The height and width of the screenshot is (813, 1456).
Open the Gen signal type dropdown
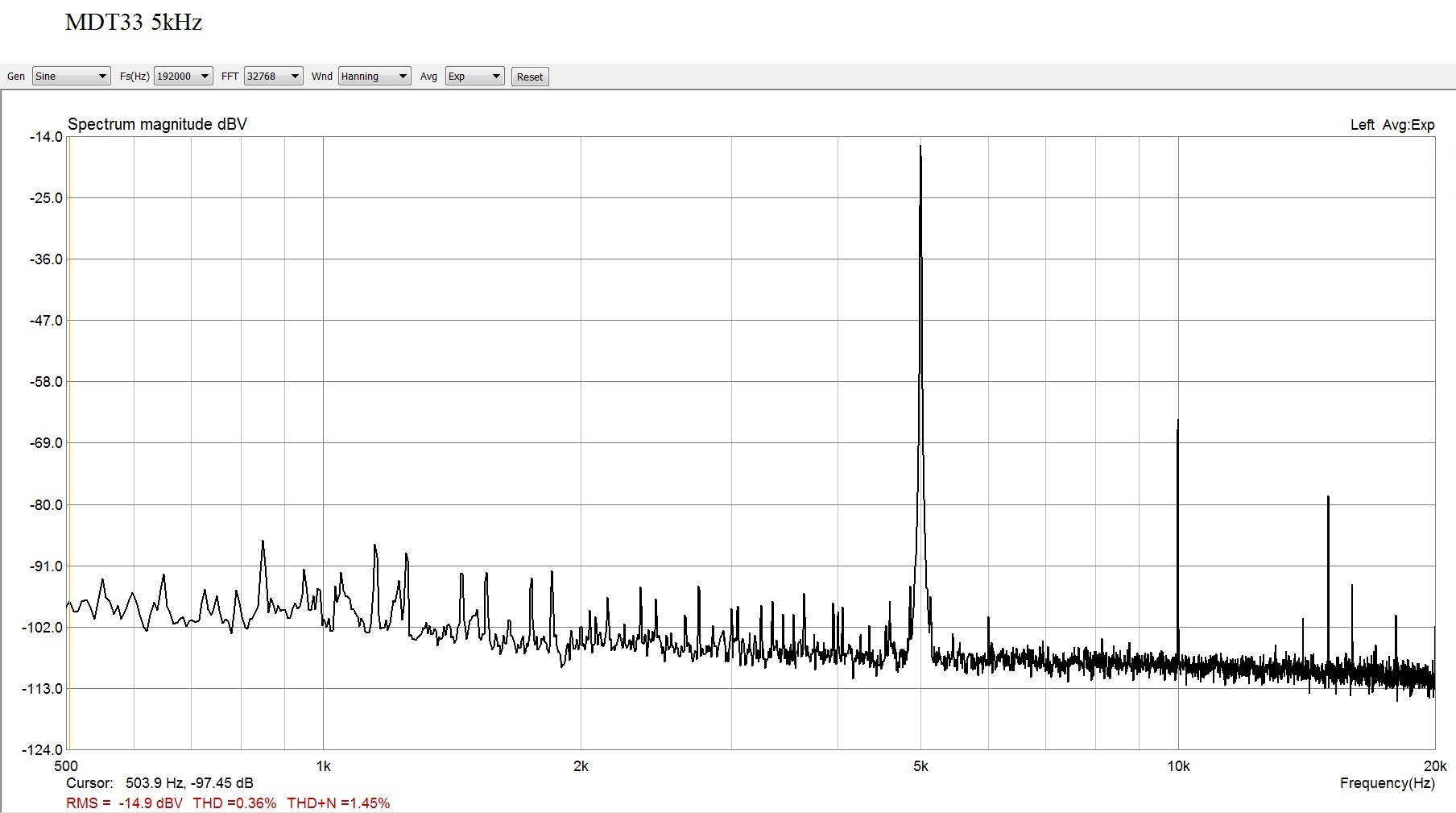coord(71,77)
